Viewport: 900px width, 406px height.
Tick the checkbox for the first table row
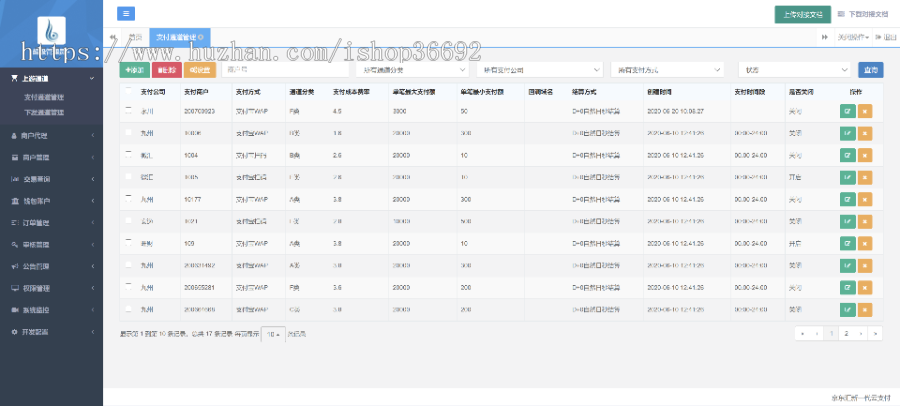pyautogui.click(x=128, y=111)
